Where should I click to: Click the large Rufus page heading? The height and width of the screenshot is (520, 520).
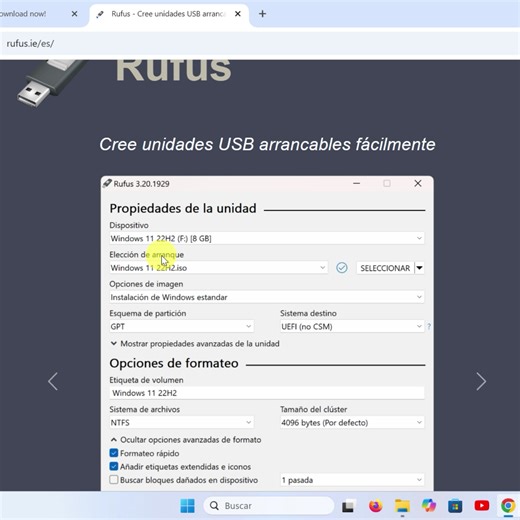point(173,70)
